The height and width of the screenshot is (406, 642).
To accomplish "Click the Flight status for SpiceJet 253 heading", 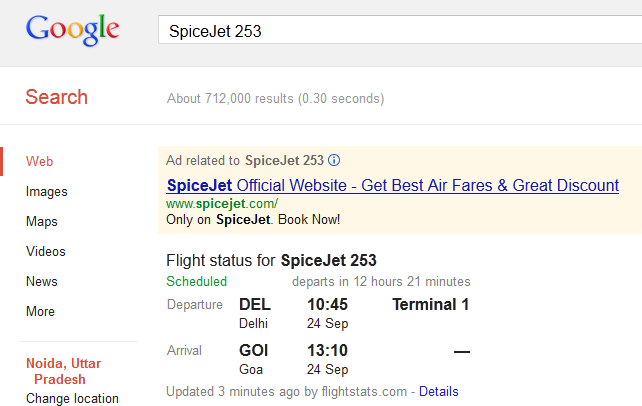I will pos(270,261).
